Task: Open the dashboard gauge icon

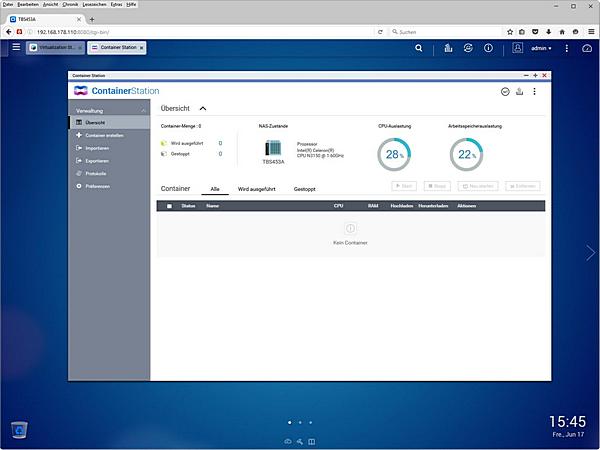Action: [x=587, y=48]
